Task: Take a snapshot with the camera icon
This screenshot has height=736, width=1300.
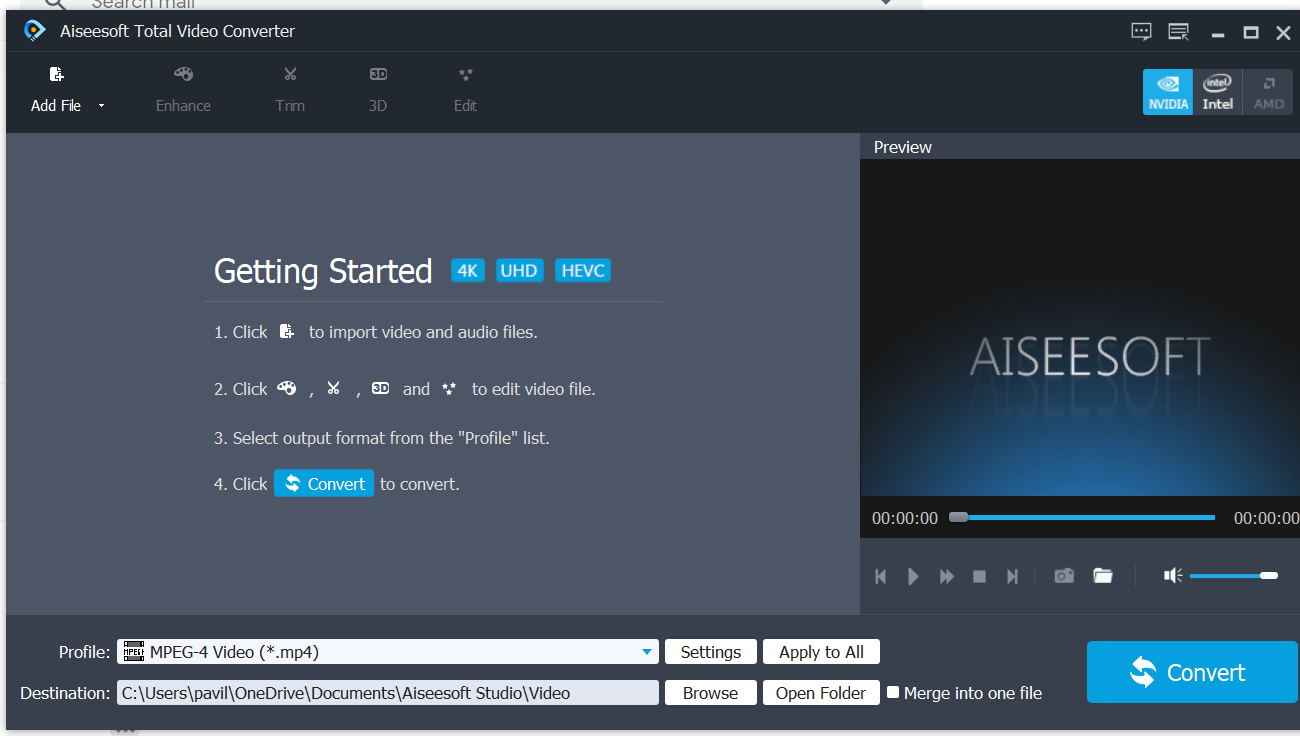Action: click(1064, 576)
